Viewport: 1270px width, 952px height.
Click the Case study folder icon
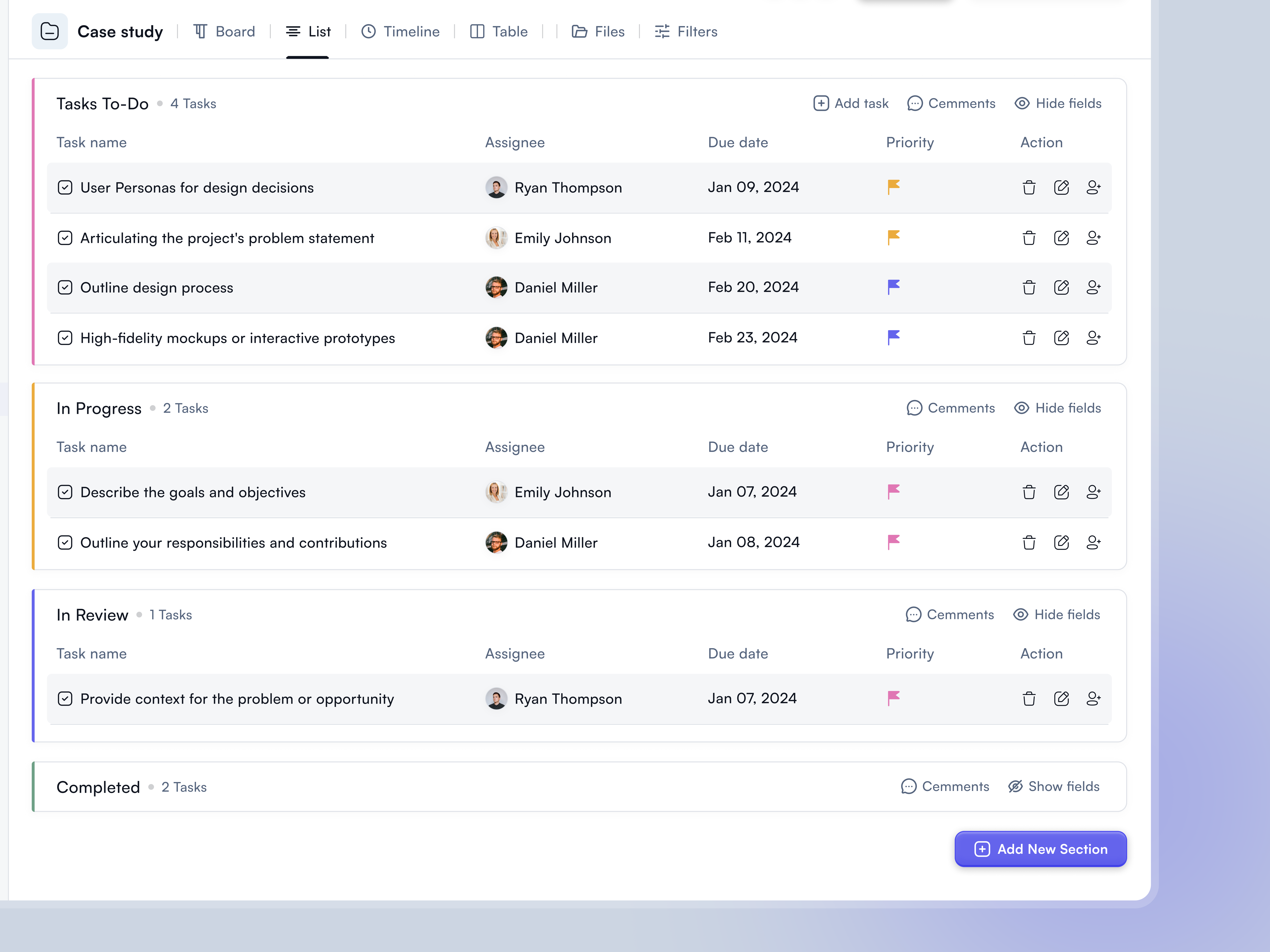pos(50,32)
